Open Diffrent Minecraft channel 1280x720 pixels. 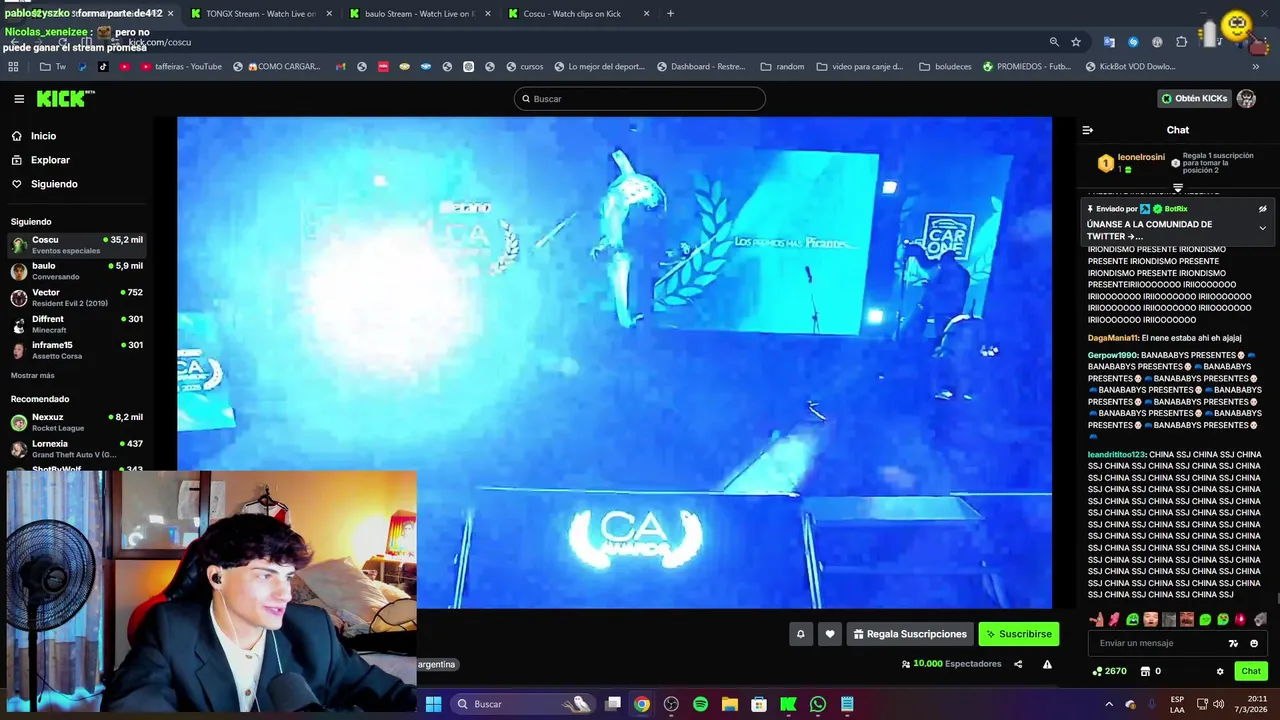(x=77, y=324)
